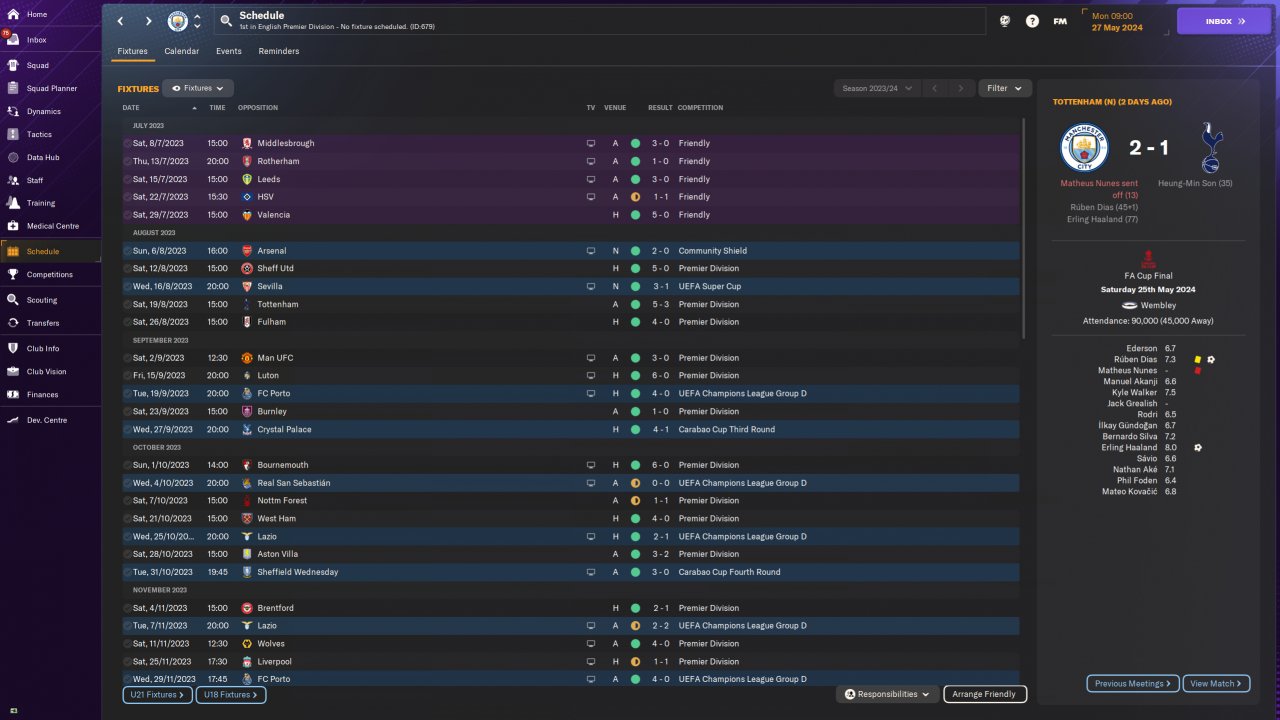Viewport: 1280px width, 720px height.
Task: Open the FM menu in the top bar
Action: (1060, 21)
